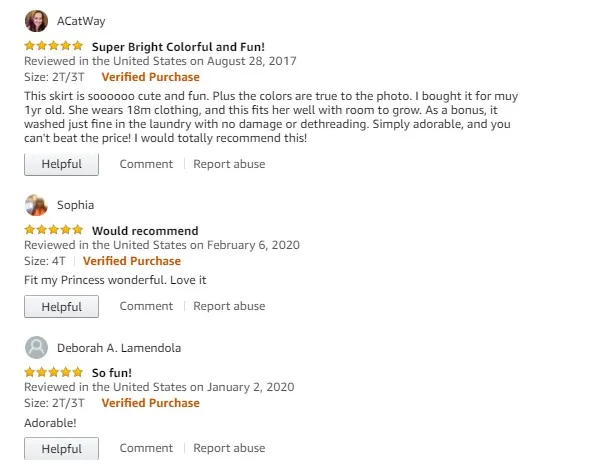Viewport: 591px width, 473px height.
Task: Comment on Sophia's review
Action: (x=146, y=306)
